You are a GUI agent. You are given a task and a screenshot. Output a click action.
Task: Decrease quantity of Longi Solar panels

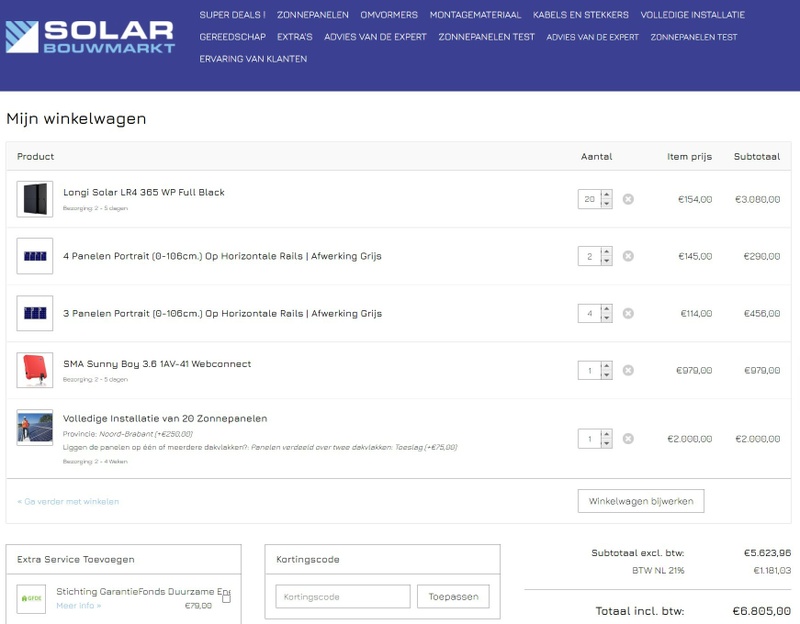(x=606, y=204)
